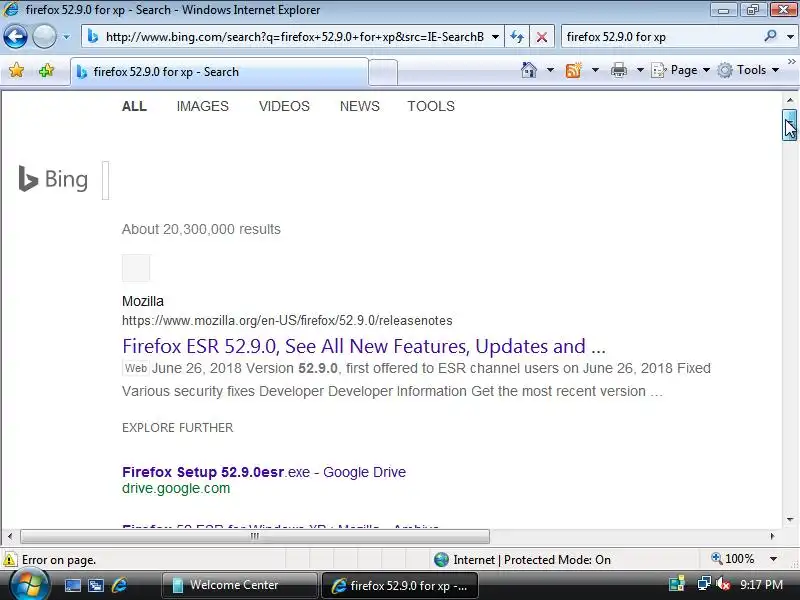Open the search provider dropdown arrow

click(x=790, y=37)
